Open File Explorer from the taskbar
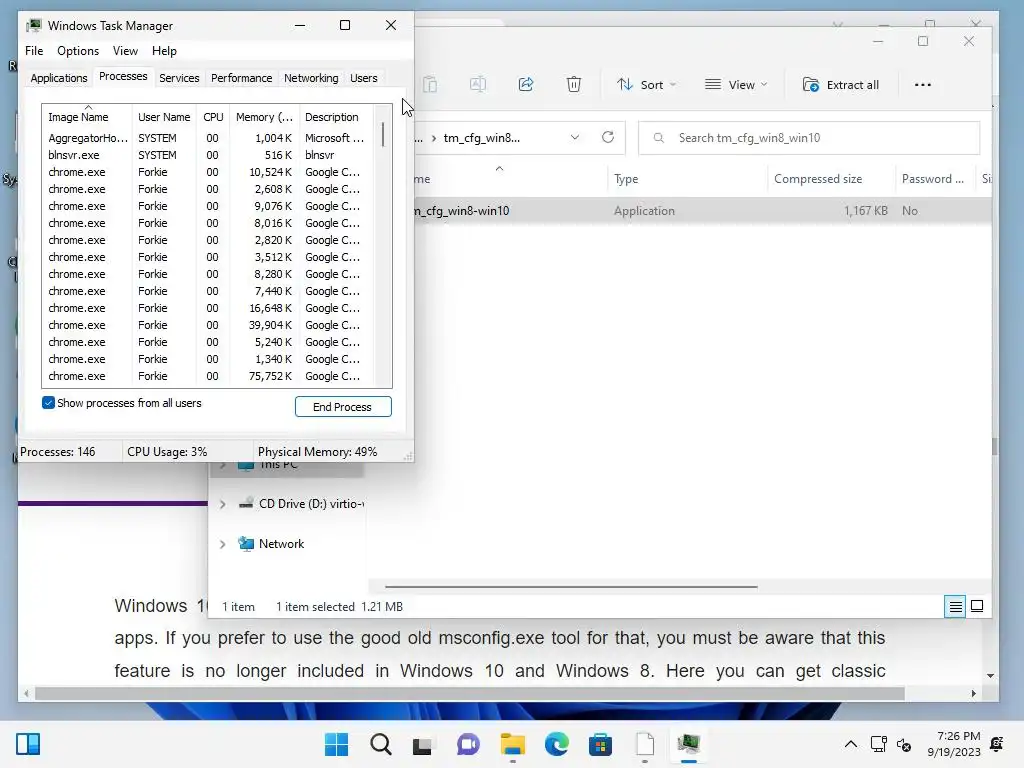 (x=513, y=744)
